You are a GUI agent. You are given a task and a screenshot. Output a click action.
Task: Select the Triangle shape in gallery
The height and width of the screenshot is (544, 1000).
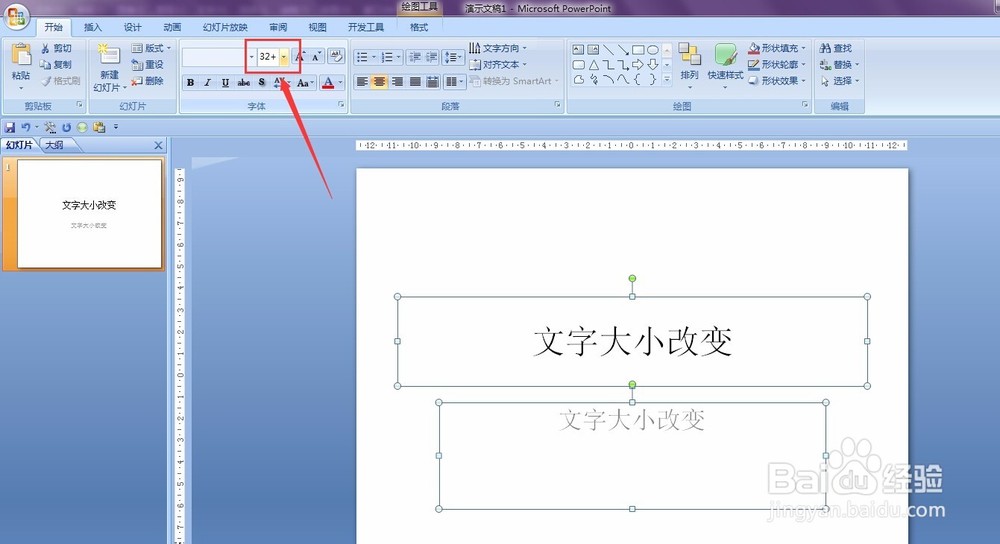pyautogui.click(x=594, y=64)
